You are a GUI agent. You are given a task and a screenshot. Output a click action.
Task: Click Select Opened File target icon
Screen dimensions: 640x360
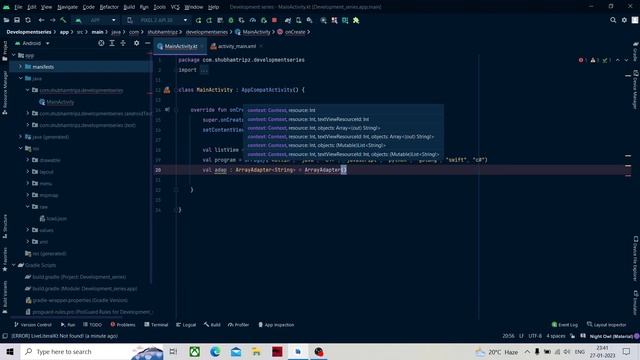[x=101, y=43]
